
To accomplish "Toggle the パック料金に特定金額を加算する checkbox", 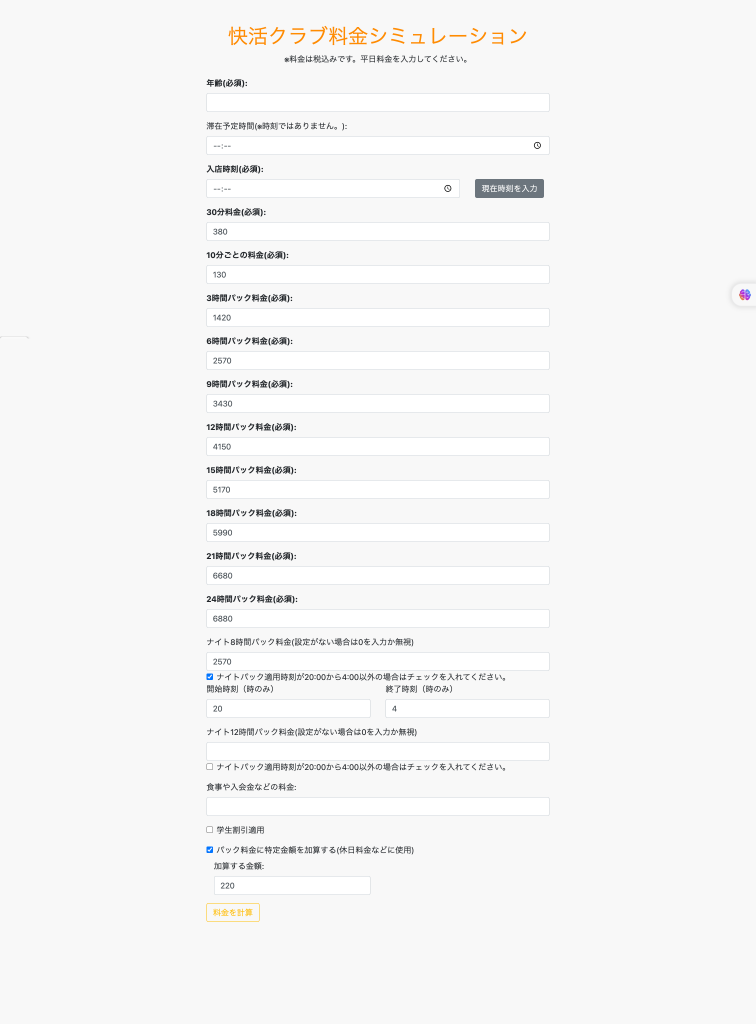I will click(210, 850).
